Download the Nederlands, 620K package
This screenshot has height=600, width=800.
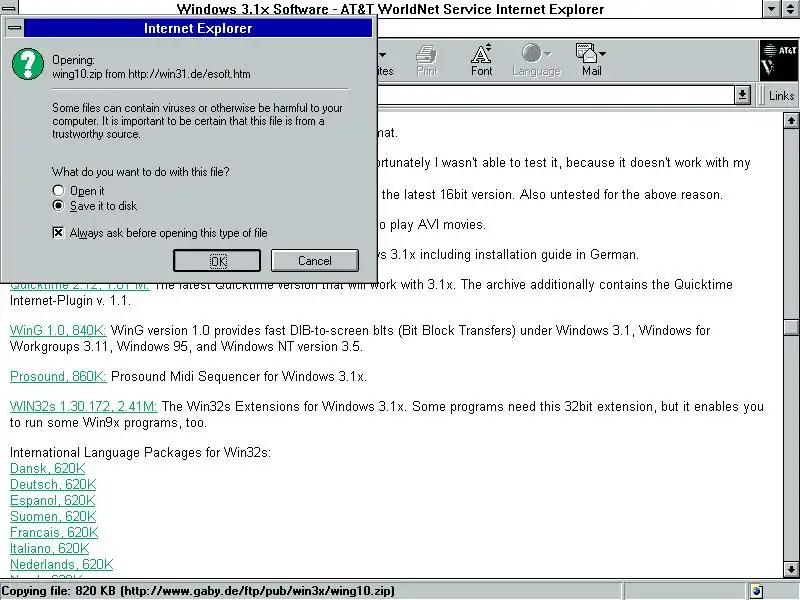62,564
